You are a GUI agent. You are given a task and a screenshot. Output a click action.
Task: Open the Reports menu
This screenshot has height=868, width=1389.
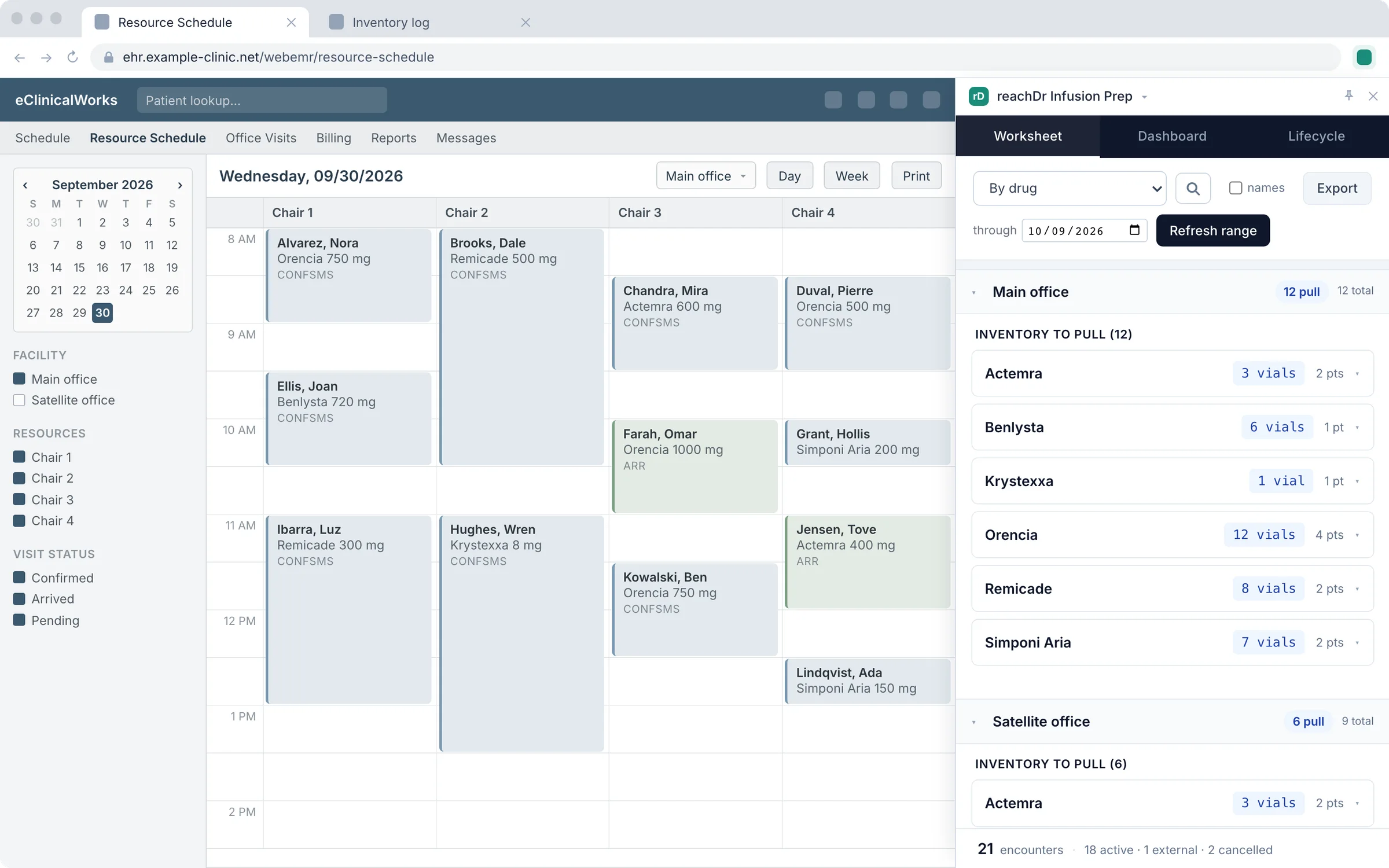(394, 138)
